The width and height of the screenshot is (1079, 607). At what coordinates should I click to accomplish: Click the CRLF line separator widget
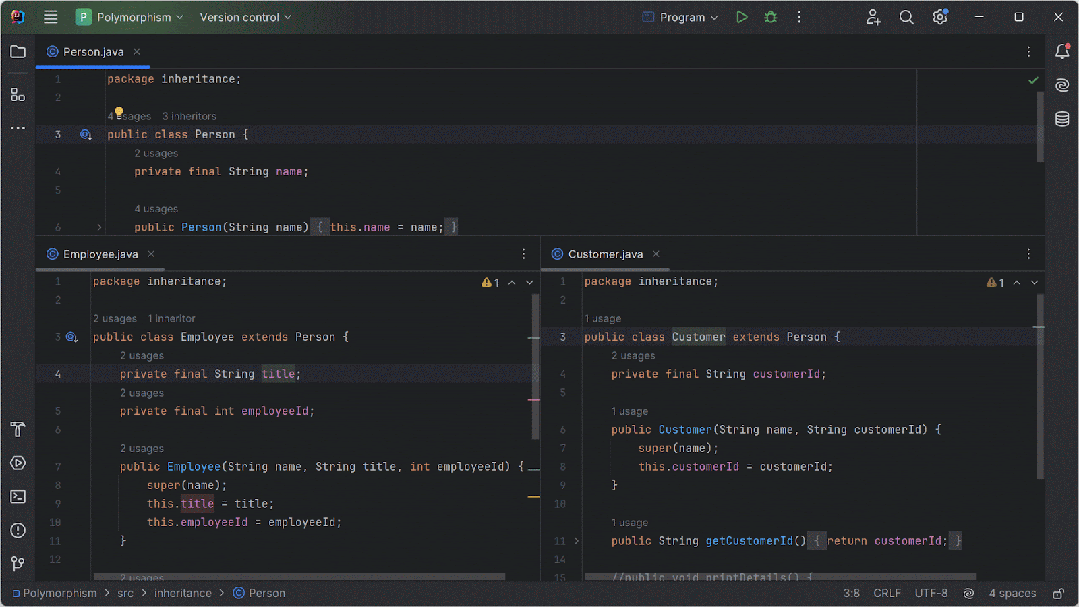click(886, 593)
